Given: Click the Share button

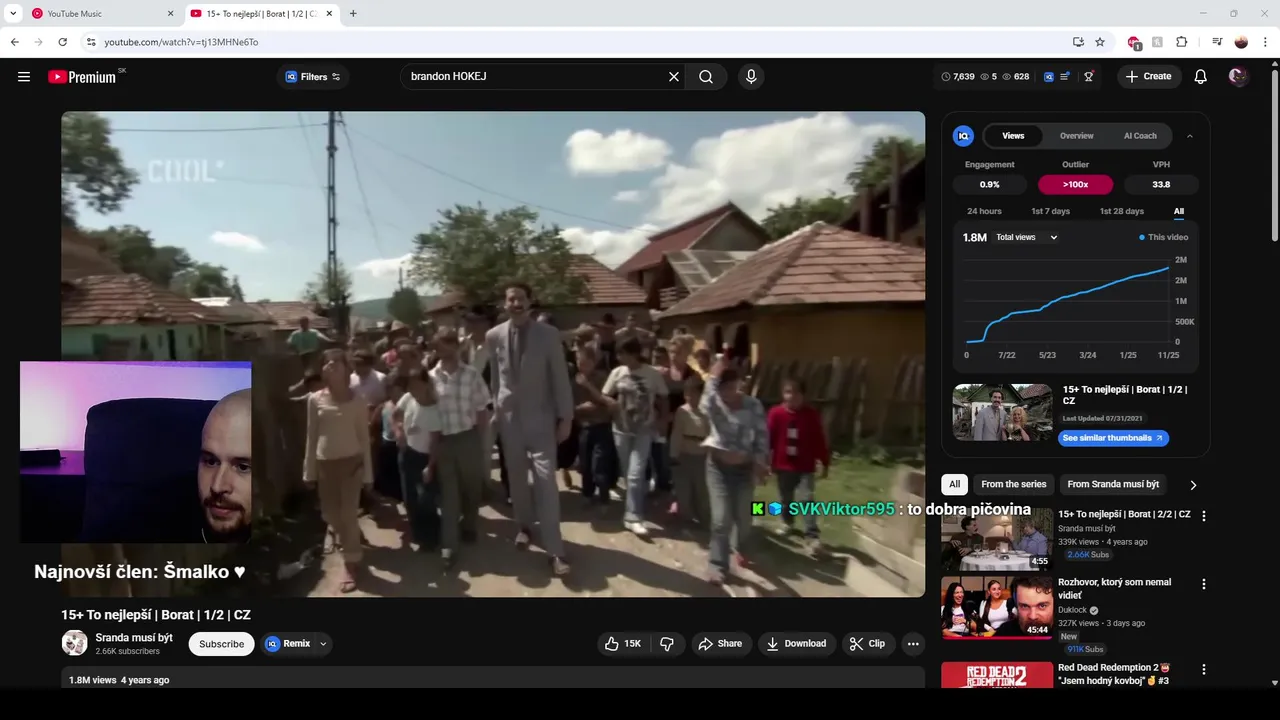Looking at the screenshot, I should tap(720, 644).
